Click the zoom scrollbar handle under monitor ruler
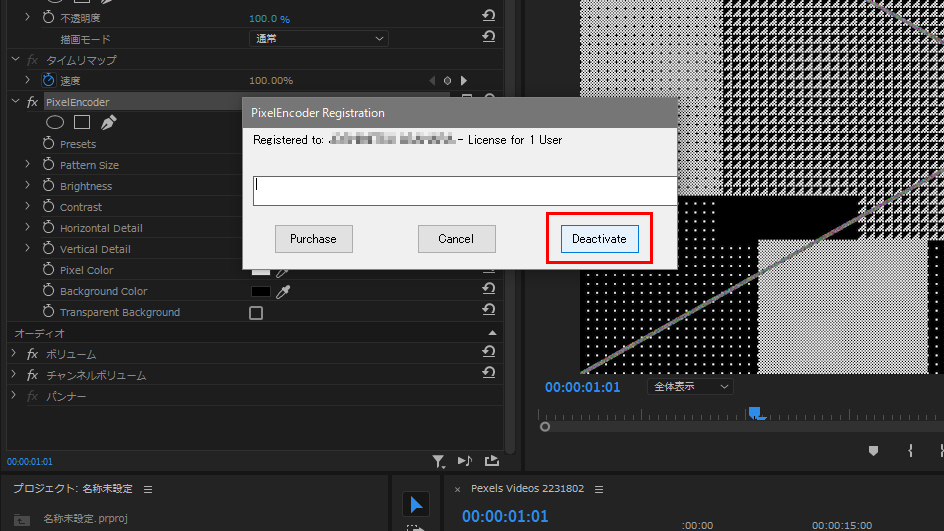This screenshot has height=531, width=944. (545, 427)
